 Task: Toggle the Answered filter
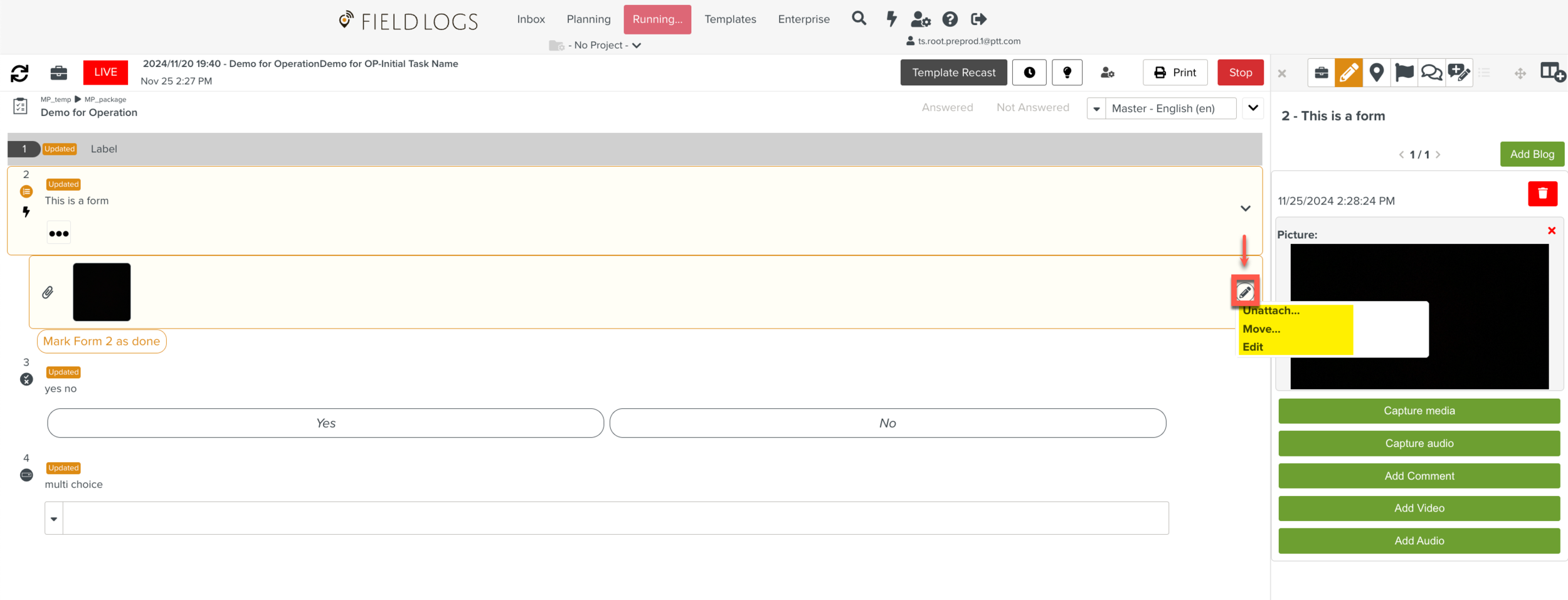[x=947, y=108]
